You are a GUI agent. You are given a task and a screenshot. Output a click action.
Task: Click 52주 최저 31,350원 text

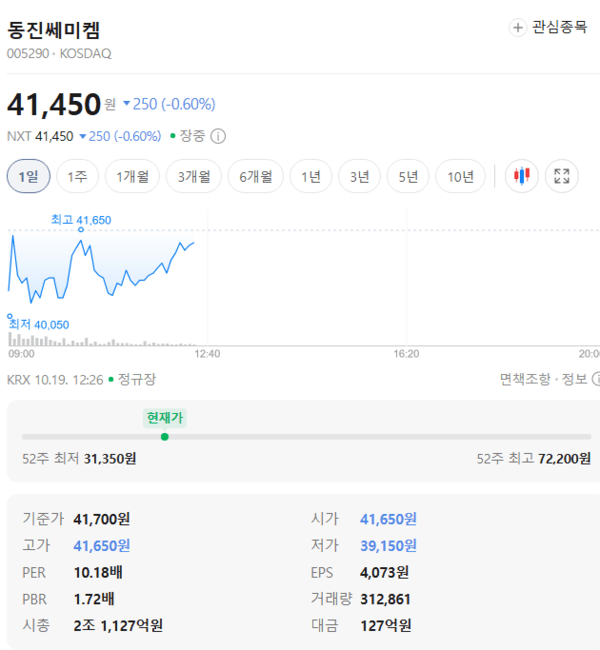click(79, 458)
